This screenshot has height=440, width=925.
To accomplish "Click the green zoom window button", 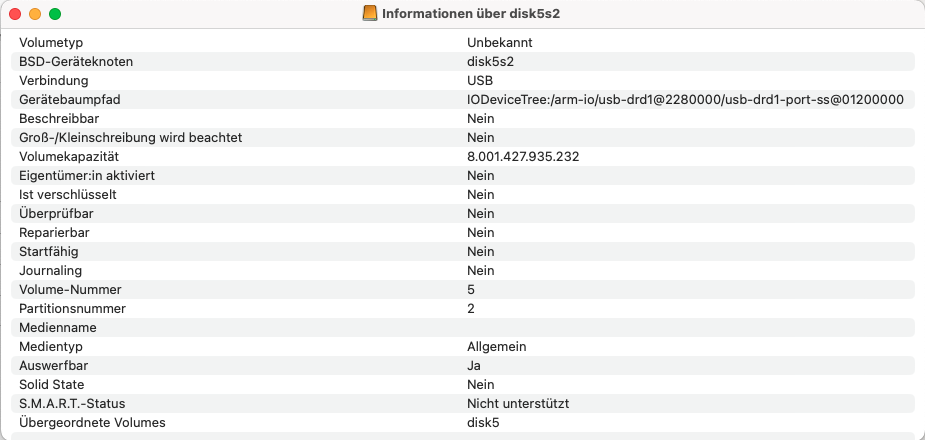I will 55,14.
